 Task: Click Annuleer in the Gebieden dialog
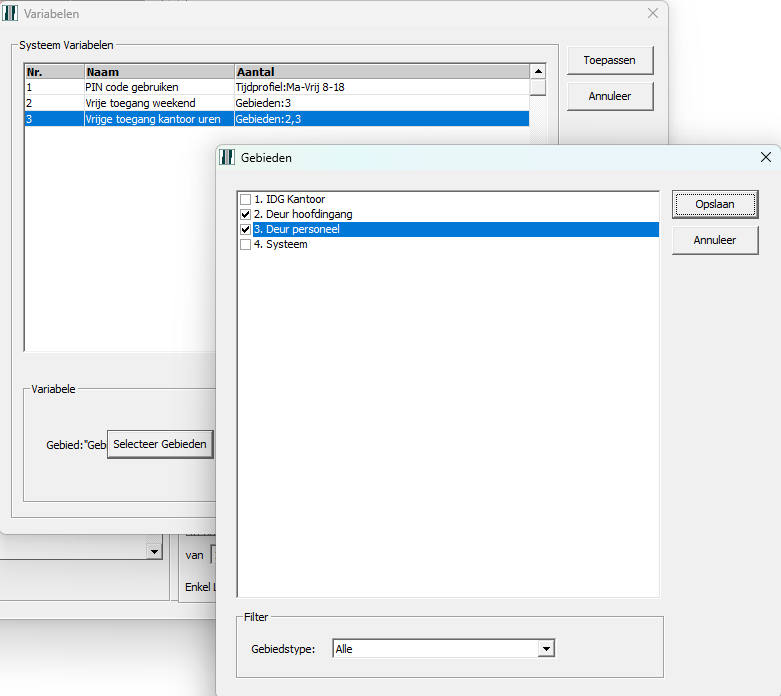tap(714, 240)
